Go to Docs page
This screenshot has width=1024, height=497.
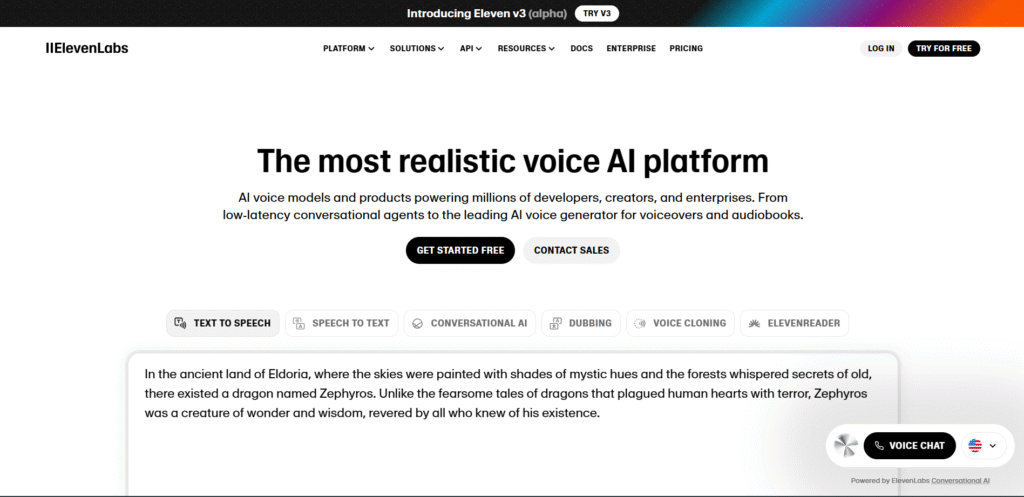581,48
